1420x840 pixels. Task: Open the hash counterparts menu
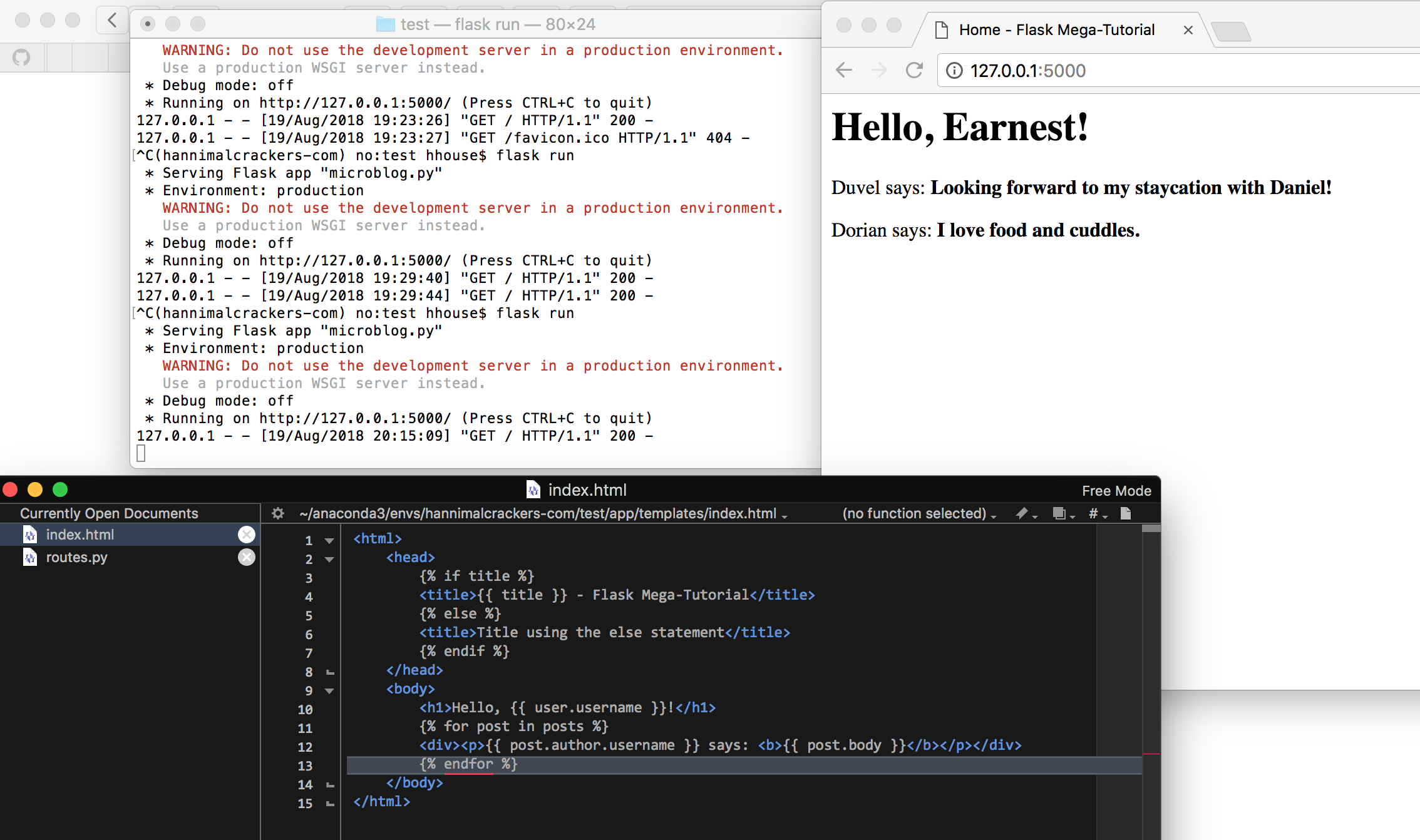pyautogui.click(x=1098, y=514)
